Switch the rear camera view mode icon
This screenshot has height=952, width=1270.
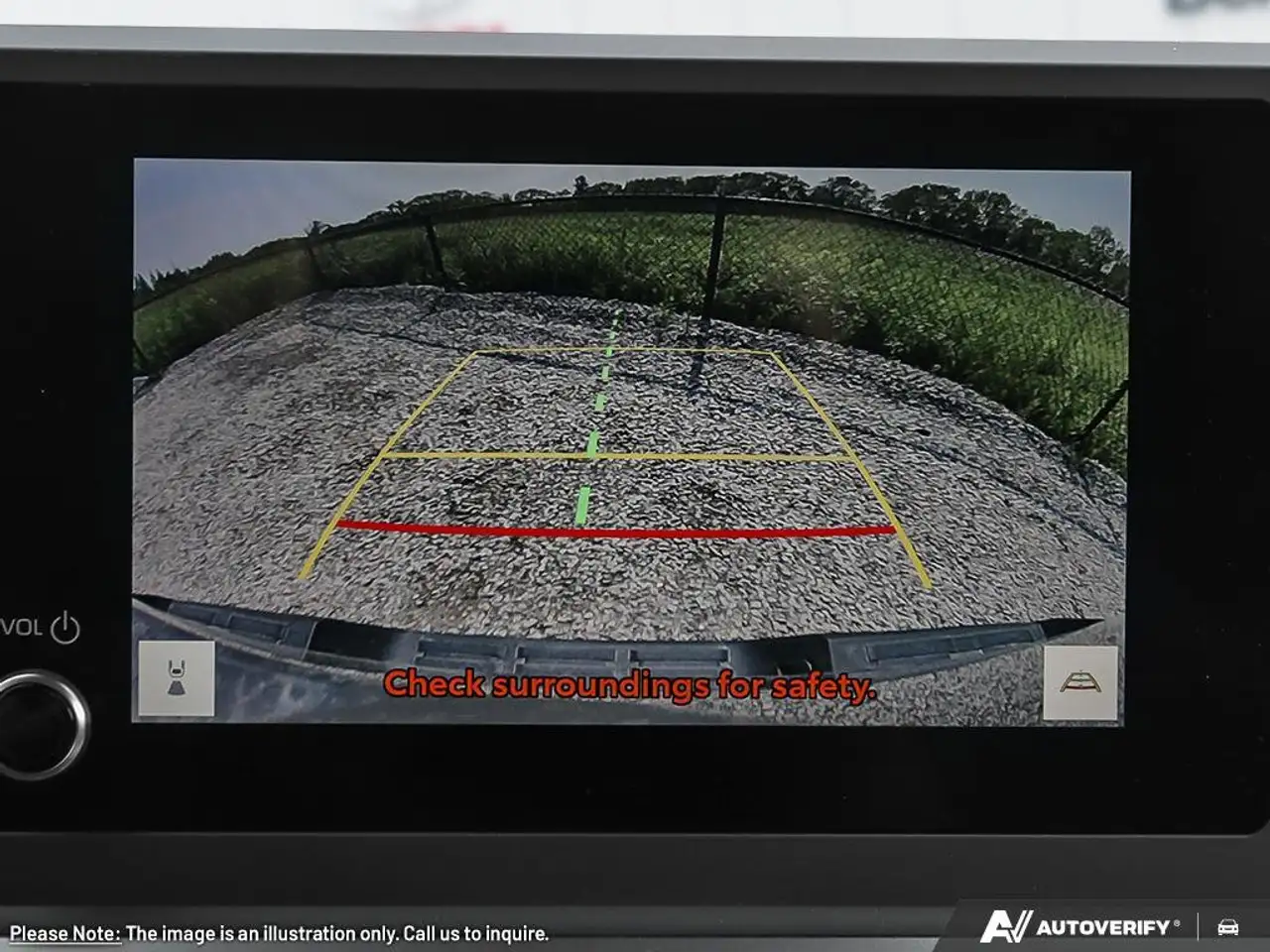tap(177, 678)
